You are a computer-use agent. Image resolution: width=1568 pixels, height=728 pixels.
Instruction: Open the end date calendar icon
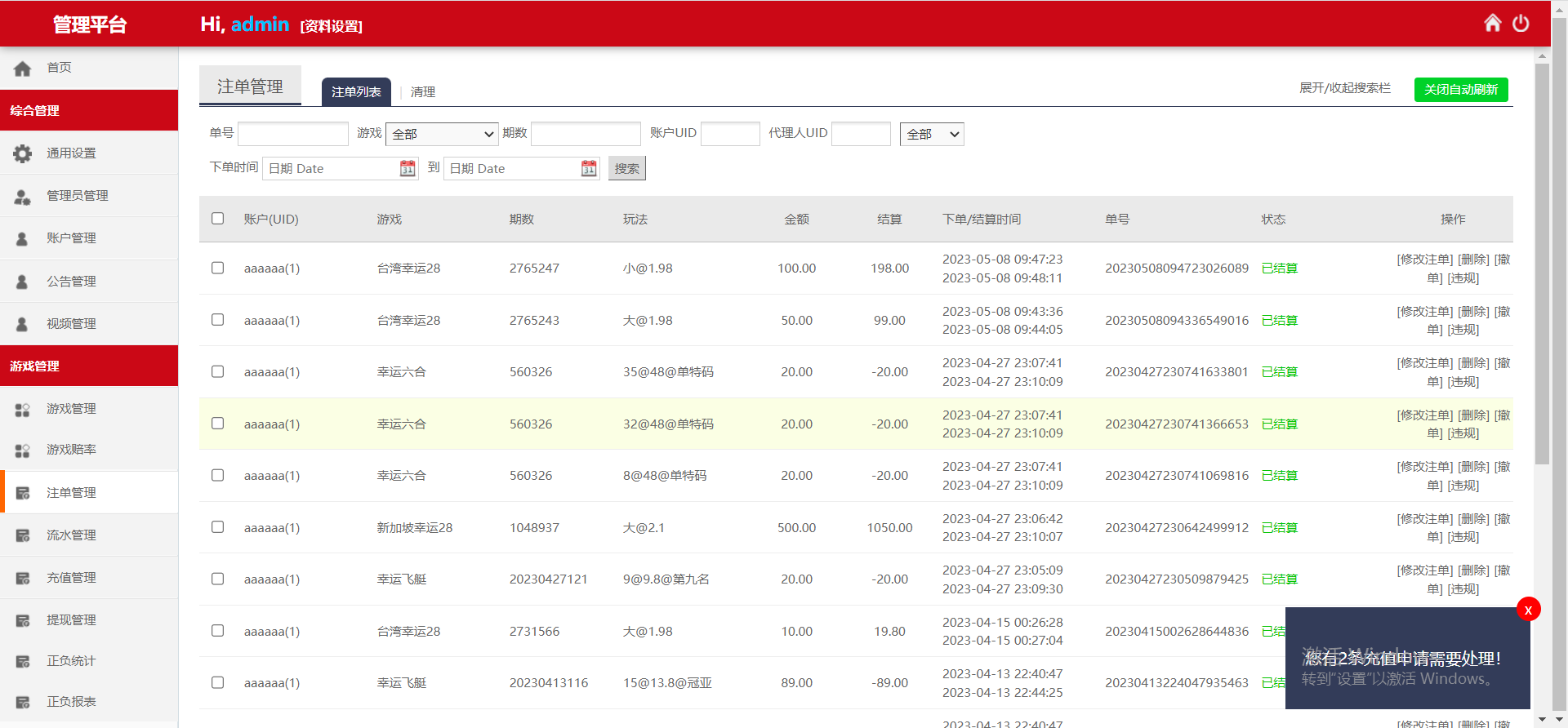[589, 168]
